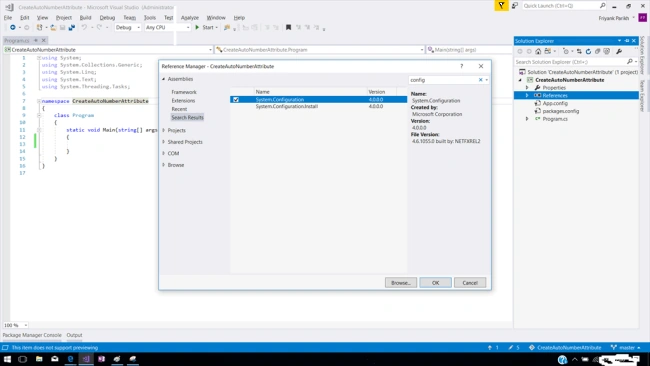Open the Browse... file picker

[x=400, y=283]
